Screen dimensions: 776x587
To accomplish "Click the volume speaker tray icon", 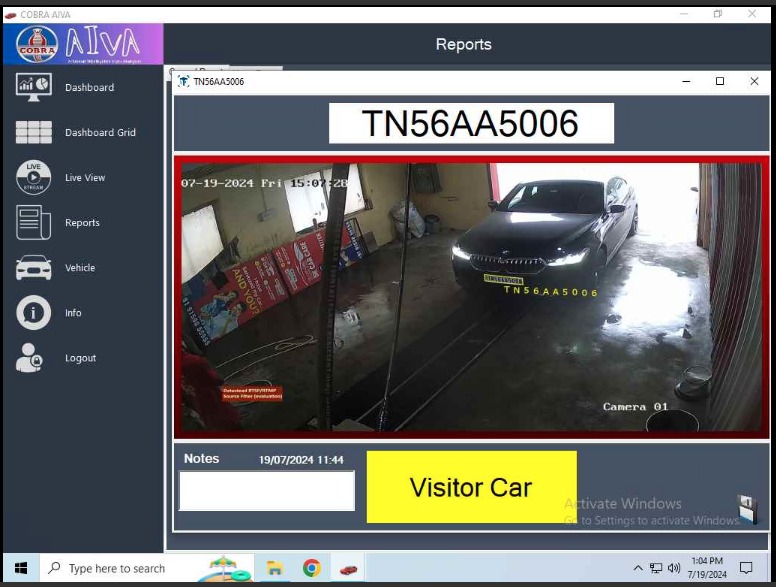I will pos(674,568).
